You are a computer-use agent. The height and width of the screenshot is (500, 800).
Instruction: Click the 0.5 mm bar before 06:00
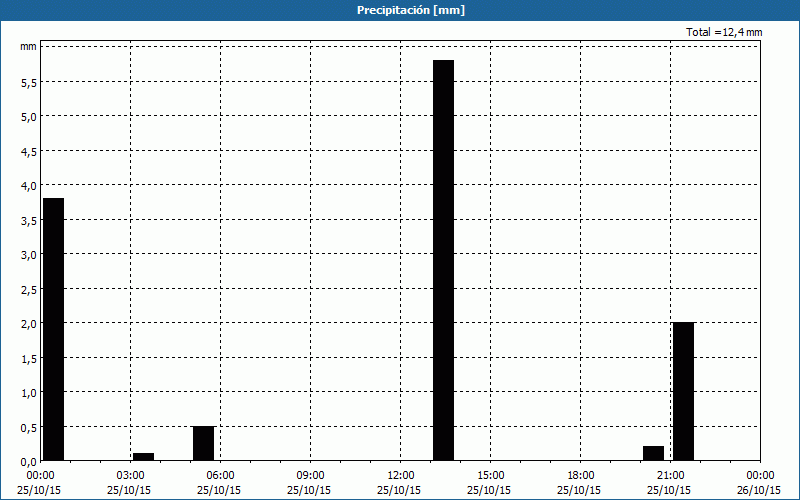(204, 443)
